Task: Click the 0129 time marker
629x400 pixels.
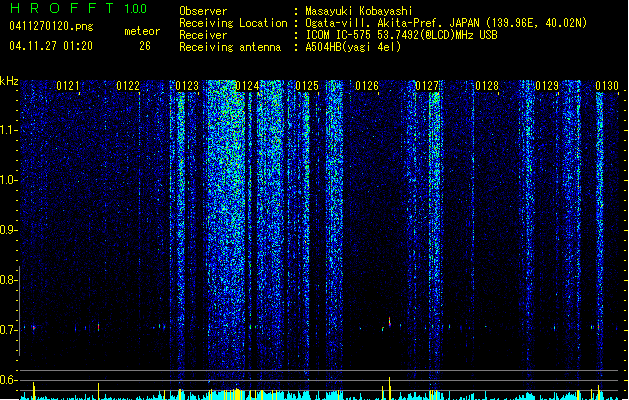Action: [x=547, y=86]
